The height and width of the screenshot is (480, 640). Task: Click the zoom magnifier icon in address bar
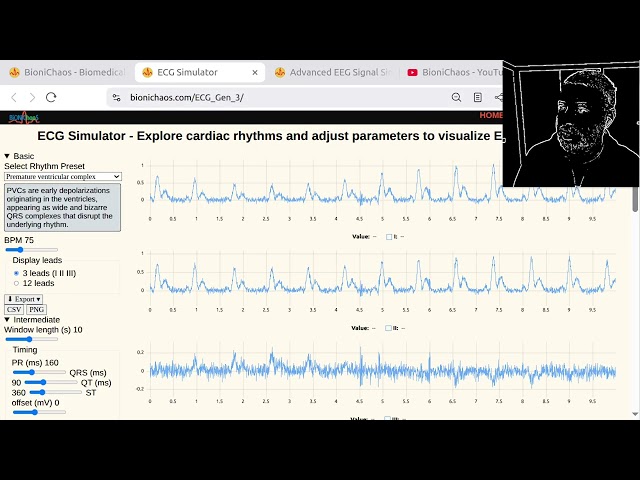456,97
